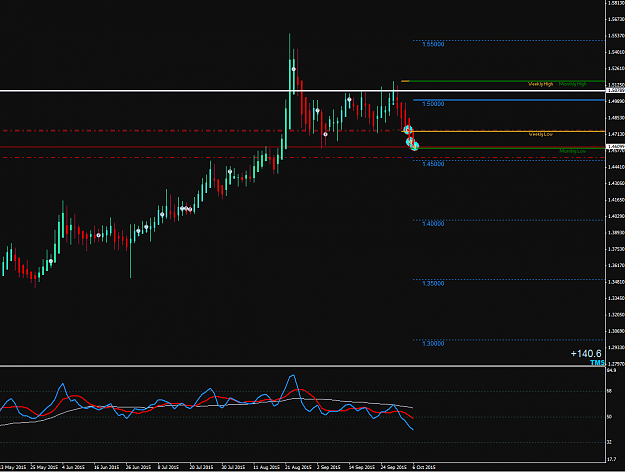Image resolution: width=625 pixels, height=472 pixels.
Task: Click the 11 Aug 2015 date label
Action: click(x=266, y=467)
